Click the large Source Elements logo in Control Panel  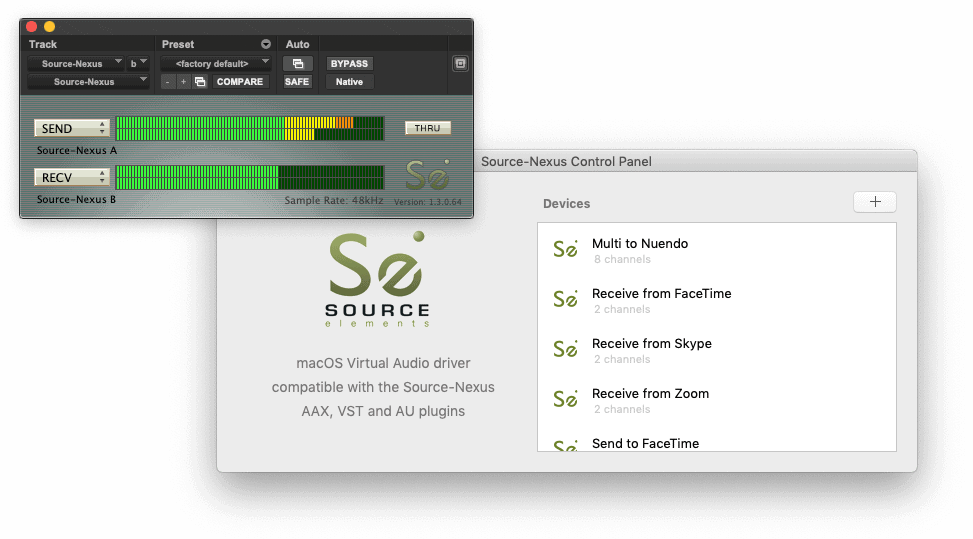(377, 279)
